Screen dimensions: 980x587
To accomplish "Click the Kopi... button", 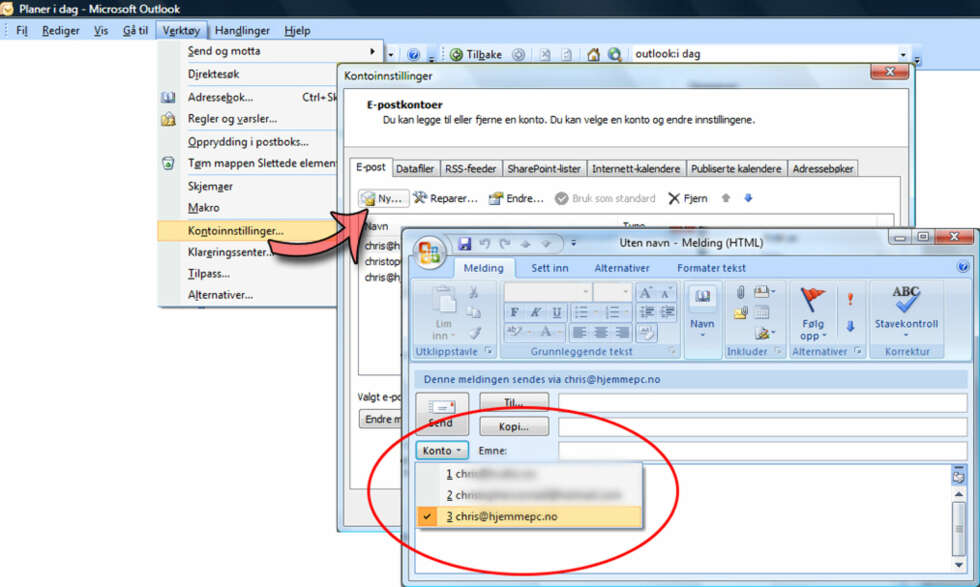I will [514, 426].
